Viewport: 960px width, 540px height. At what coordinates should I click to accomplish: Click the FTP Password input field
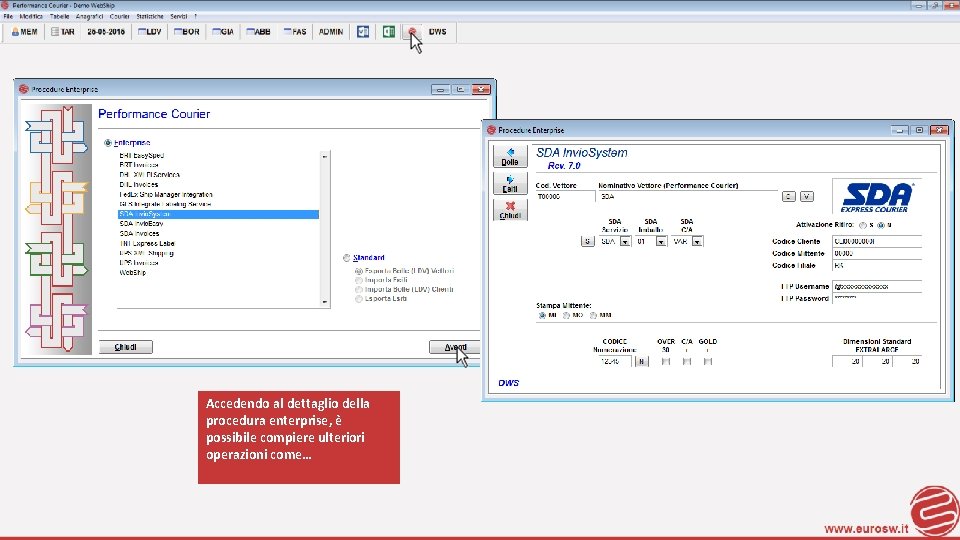pos(877,299)
